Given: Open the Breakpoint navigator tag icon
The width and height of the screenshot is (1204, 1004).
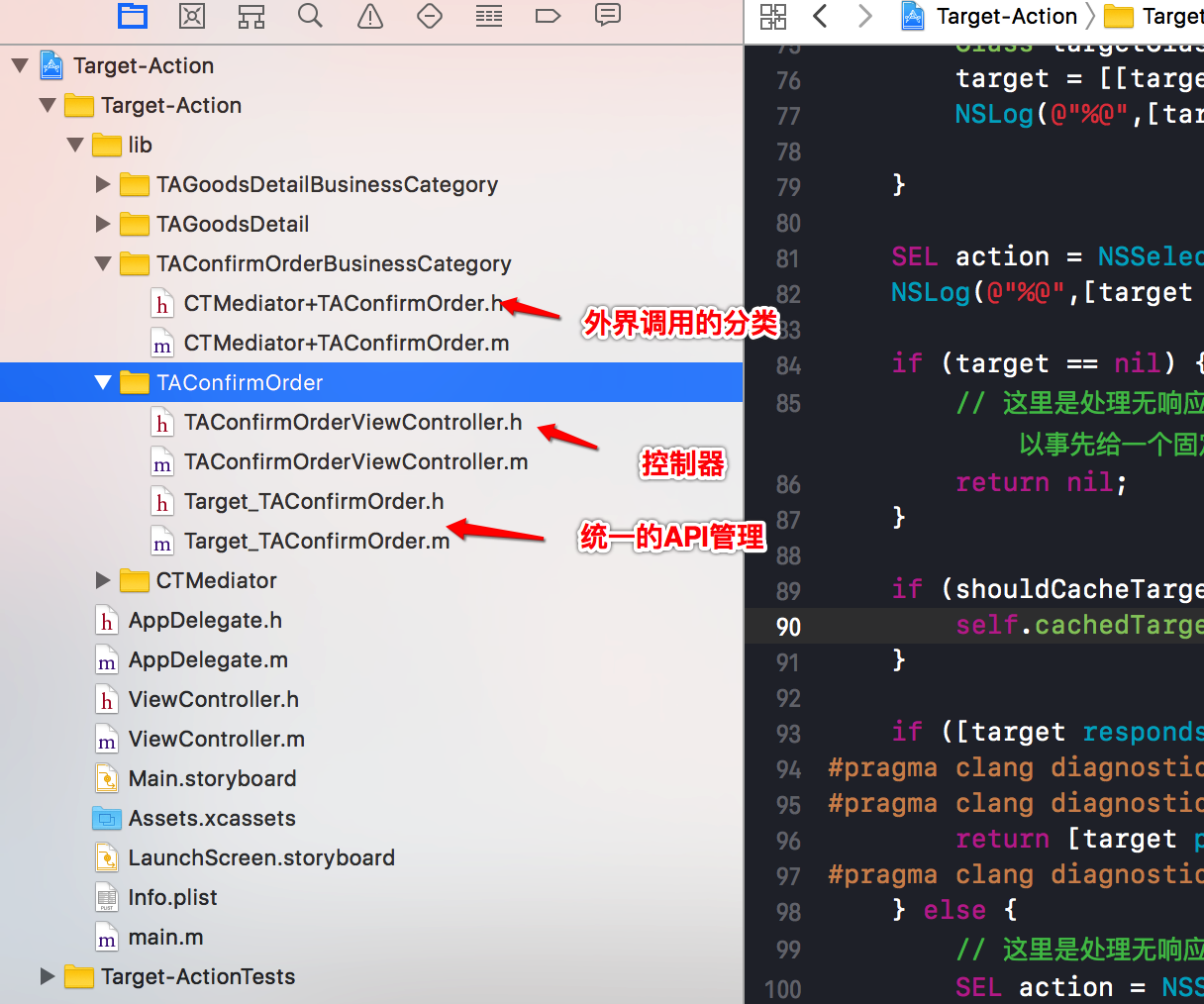Looking at the screenshot, I should click(548, 16).
